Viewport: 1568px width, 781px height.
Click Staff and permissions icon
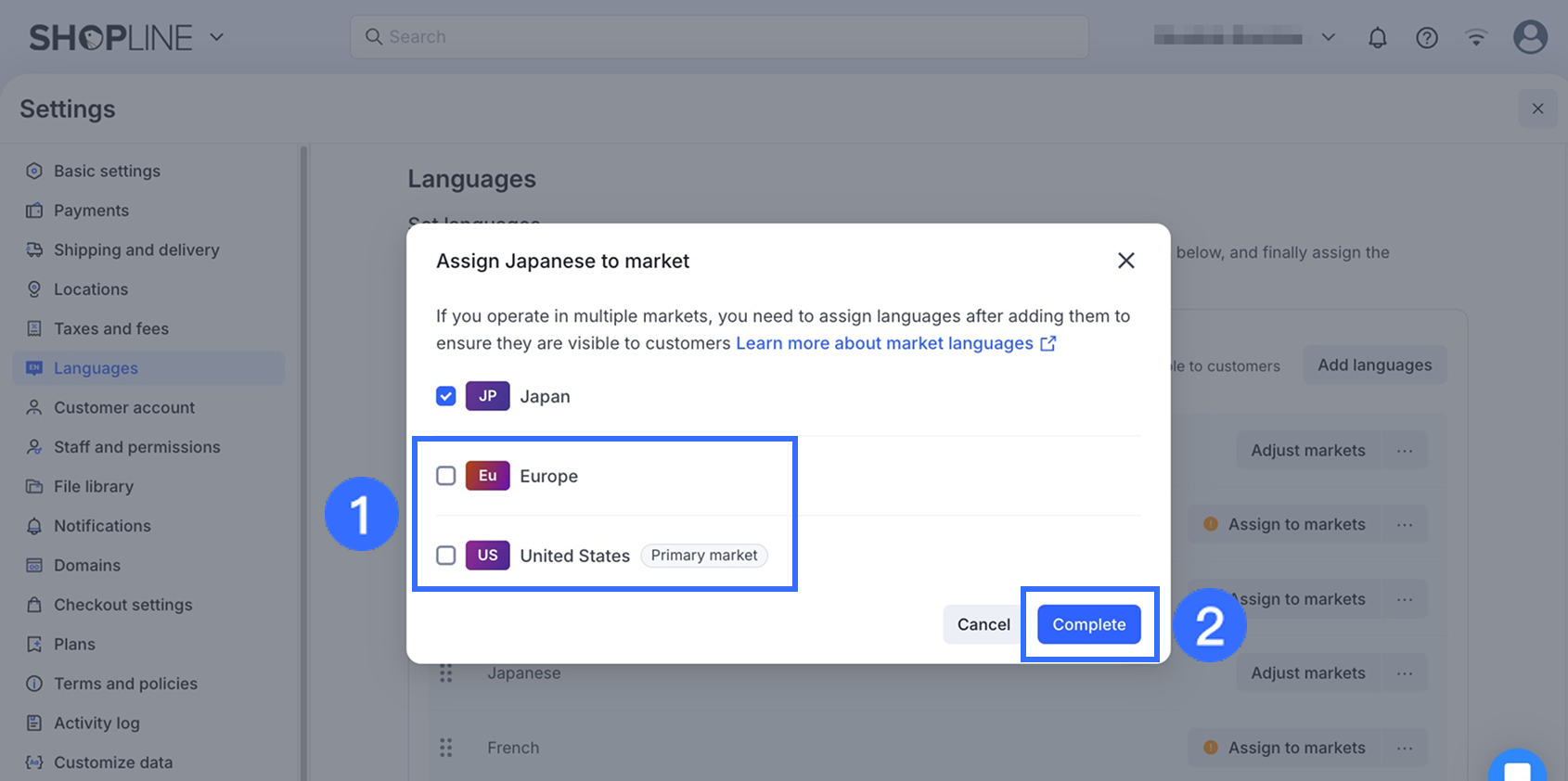[34, 447]
